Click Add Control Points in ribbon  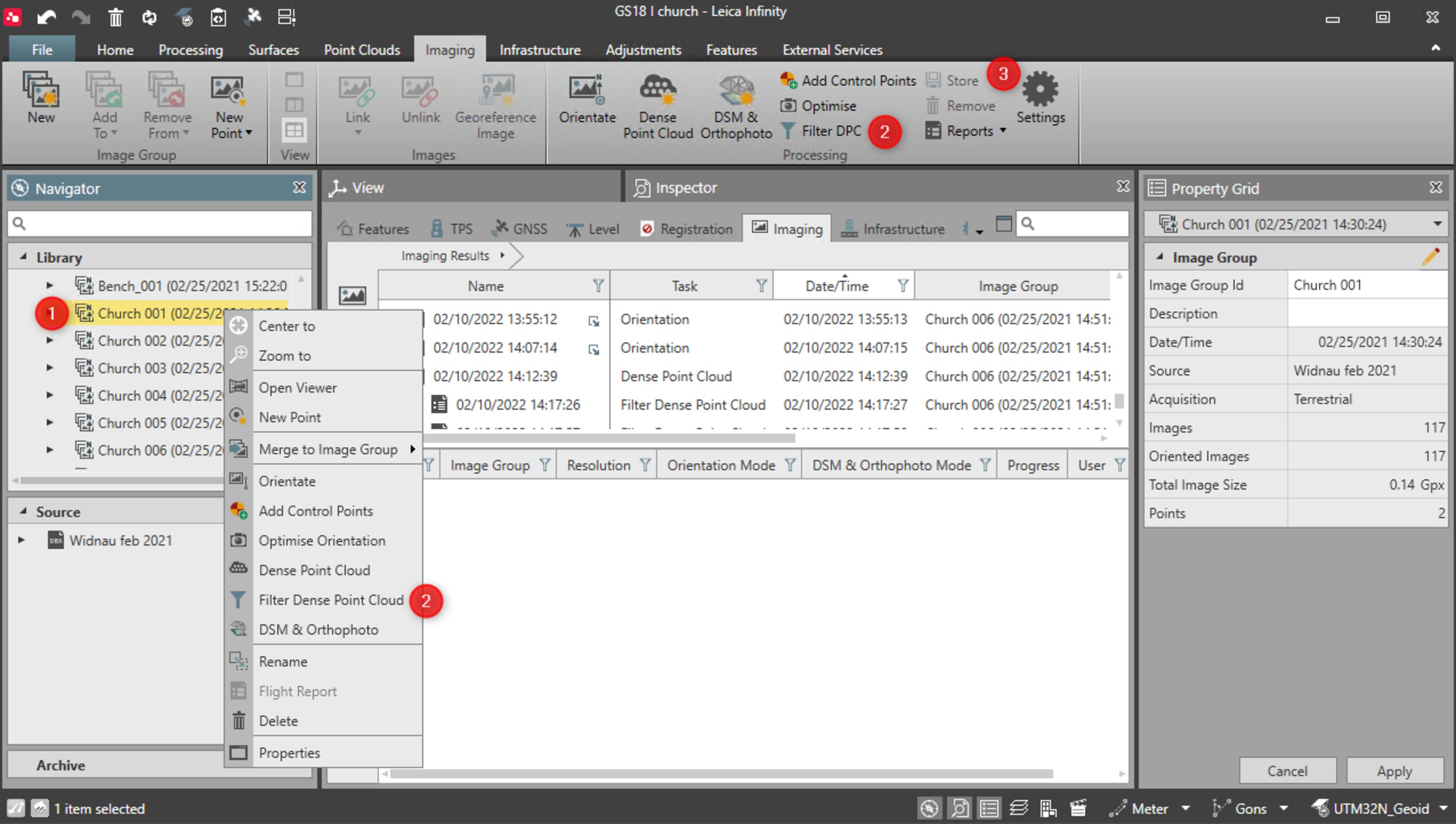847,80
